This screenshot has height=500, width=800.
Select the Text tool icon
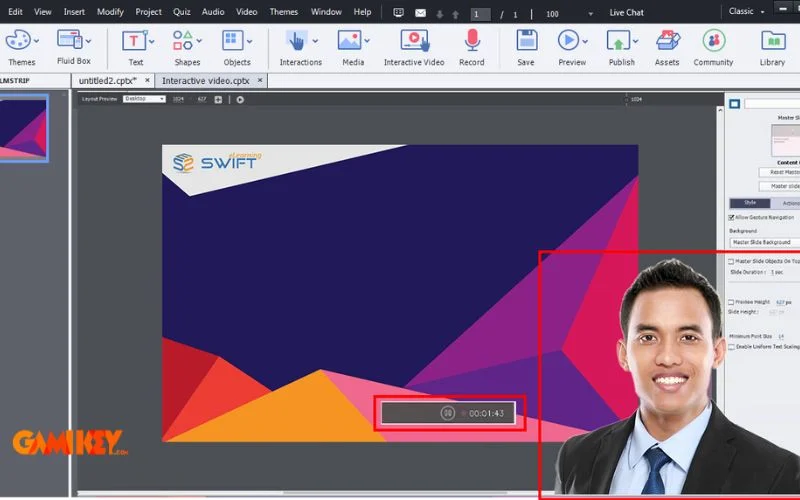(x=134, y=40)
